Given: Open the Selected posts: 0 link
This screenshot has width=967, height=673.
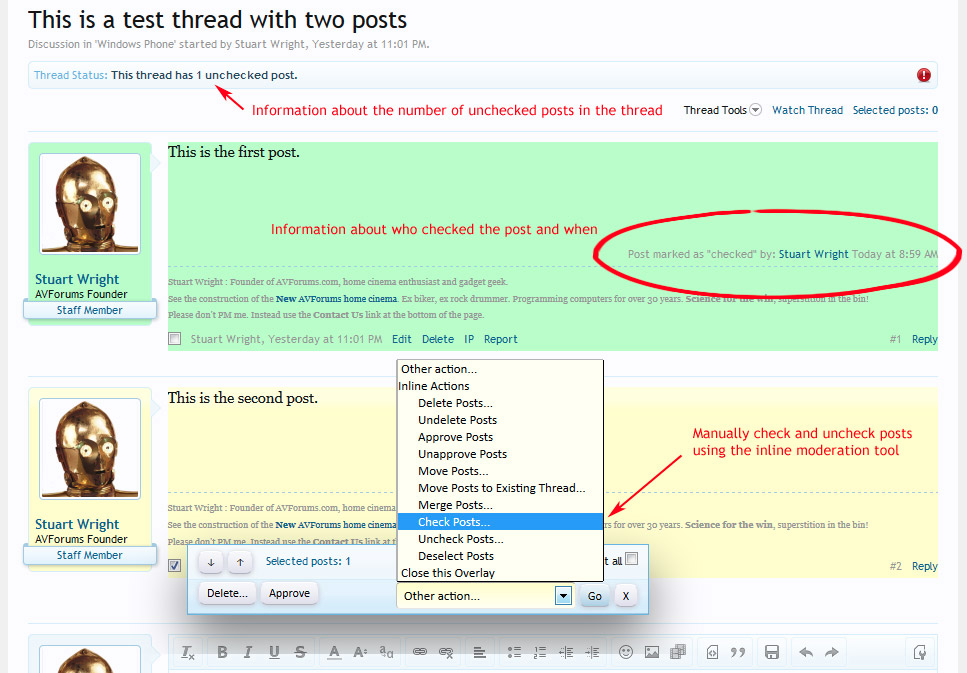Looking at the screenshot, I should [x=895, y=110].
